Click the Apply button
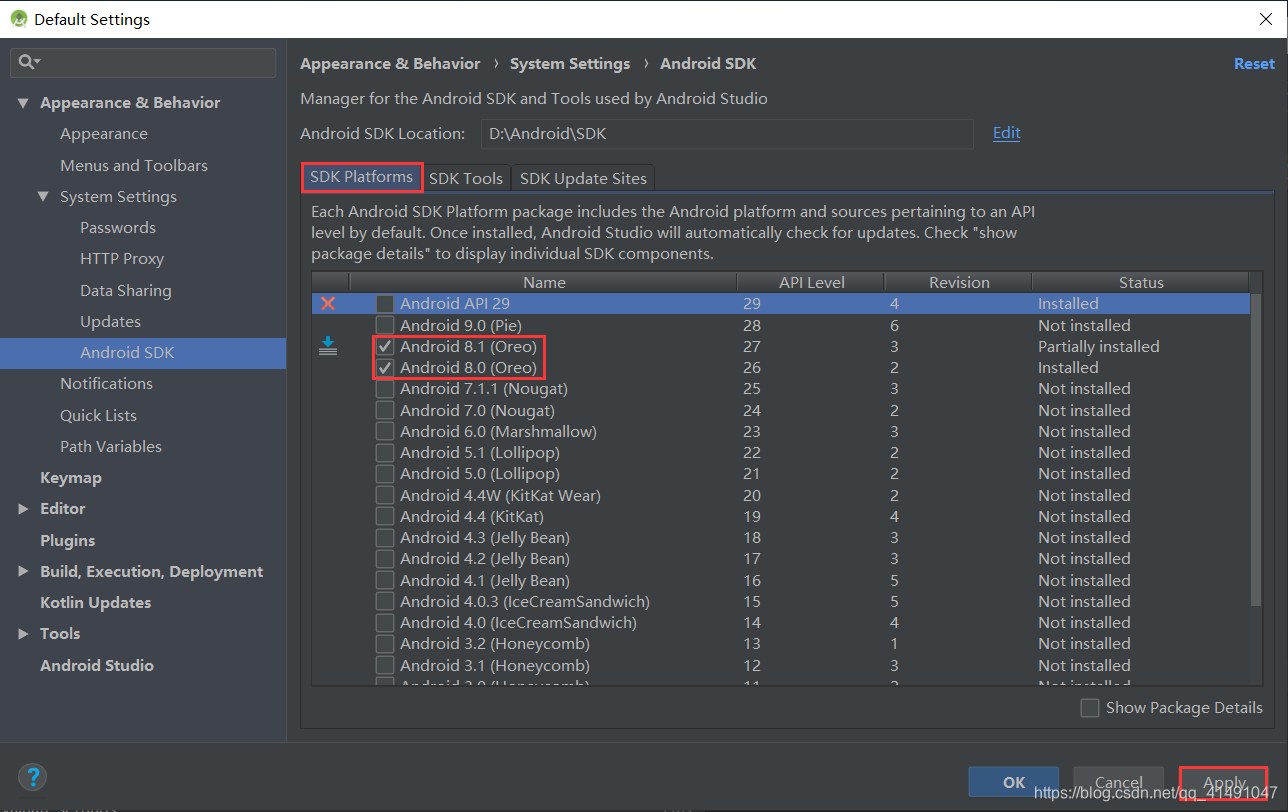Image resolution: width=1288 pixels, height=812 pixels. click(1224, 782)
